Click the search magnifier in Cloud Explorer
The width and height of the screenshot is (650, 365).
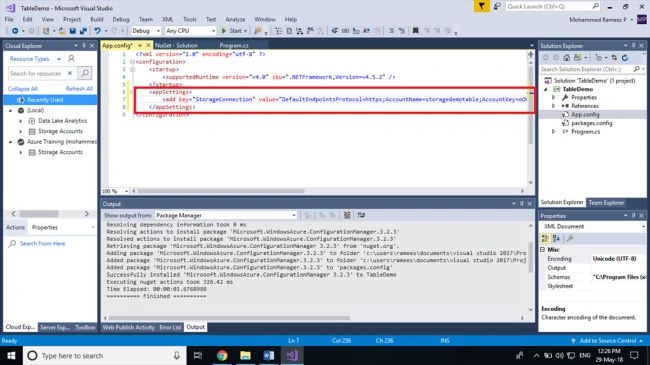click(x=85, y=73)
